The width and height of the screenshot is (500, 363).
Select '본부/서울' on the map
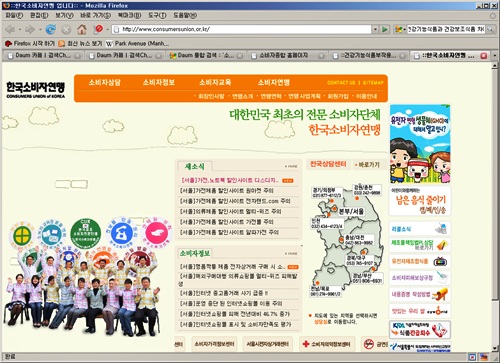(x=351, y=211)
